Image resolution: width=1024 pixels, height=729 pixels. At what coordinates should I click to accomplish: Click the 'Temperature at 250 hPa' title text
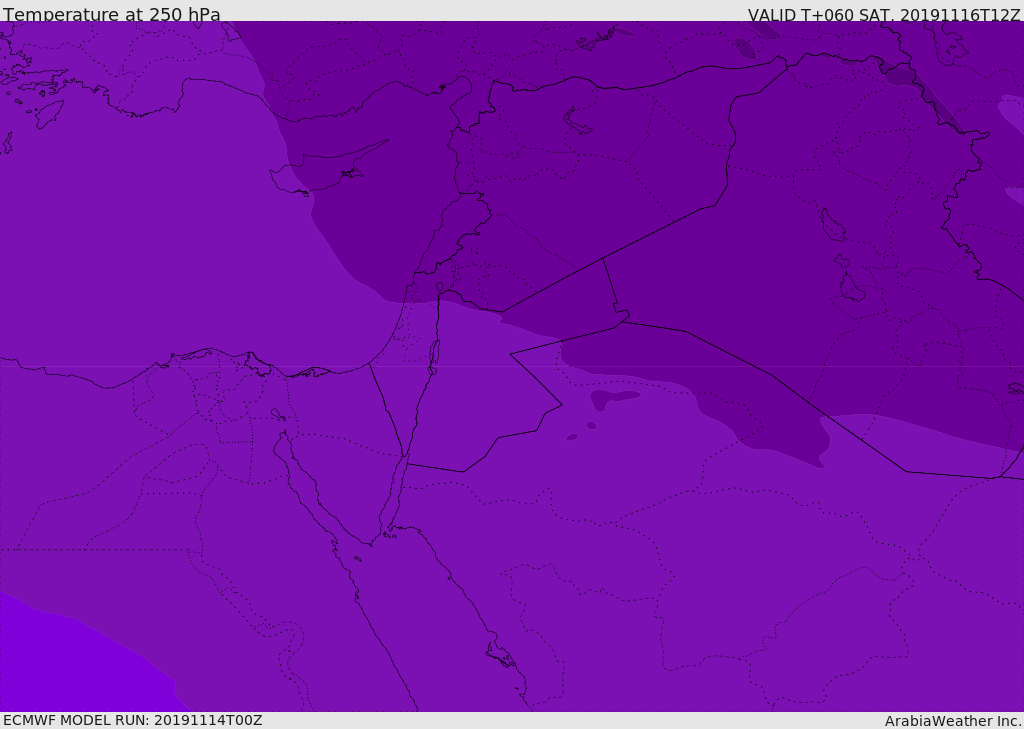point(112,15)
